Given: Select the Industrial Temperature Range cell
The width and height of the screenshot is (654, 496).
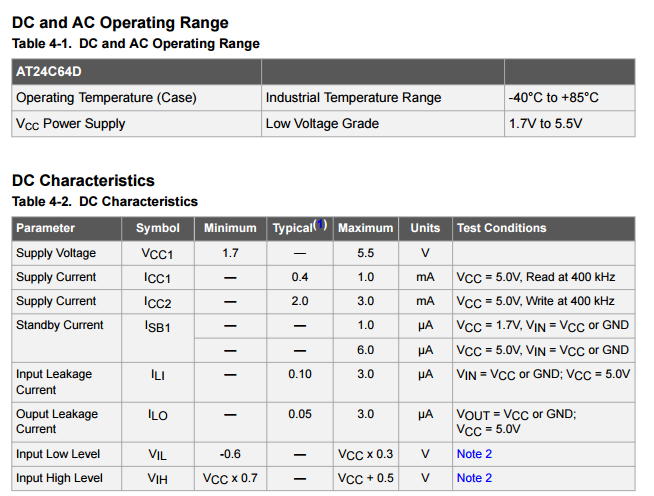Looking at the screenshot, I should click(x=353, y=98).
